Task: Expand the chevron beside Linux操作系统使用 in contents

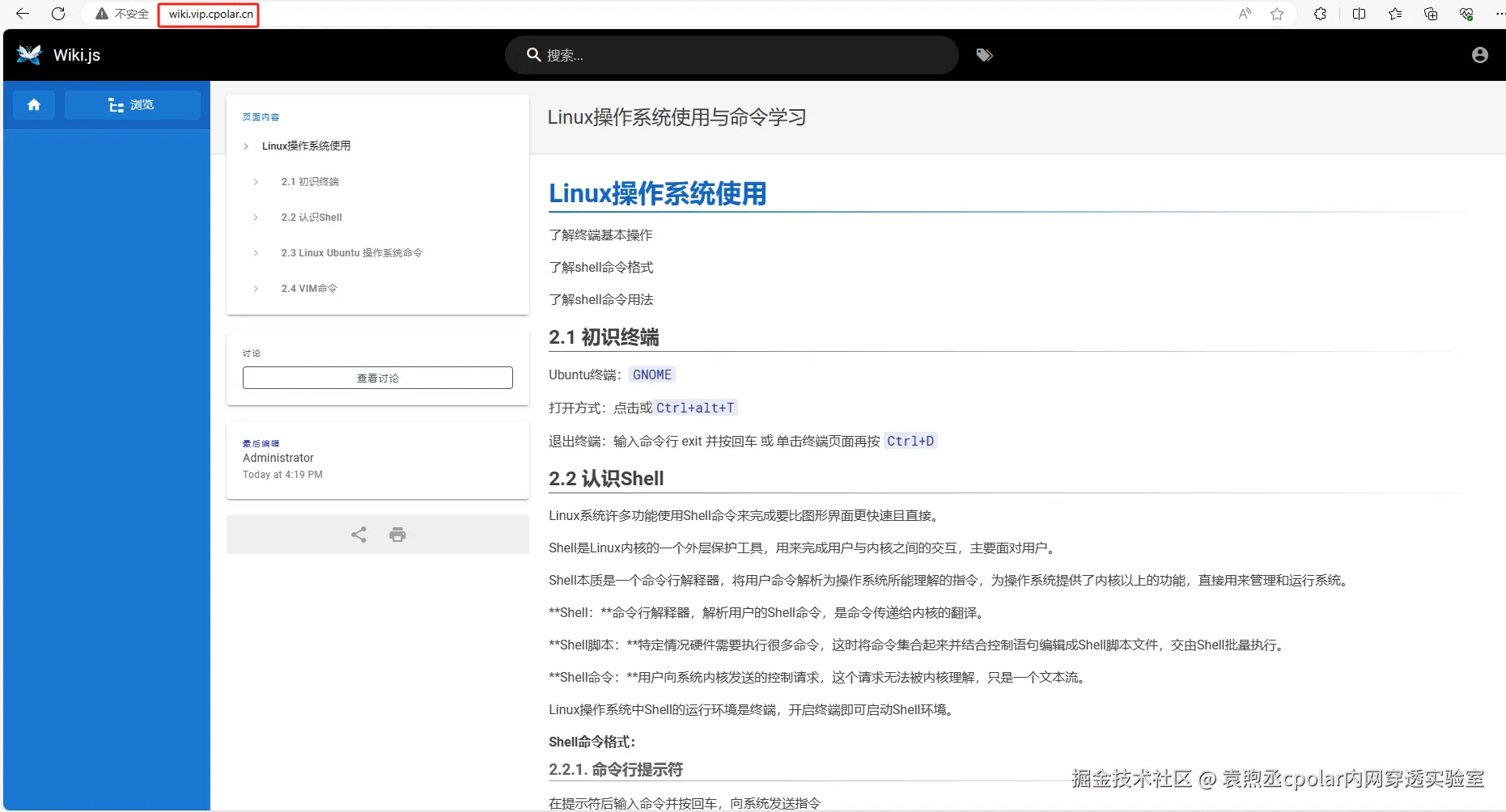Action: (246, 146)
